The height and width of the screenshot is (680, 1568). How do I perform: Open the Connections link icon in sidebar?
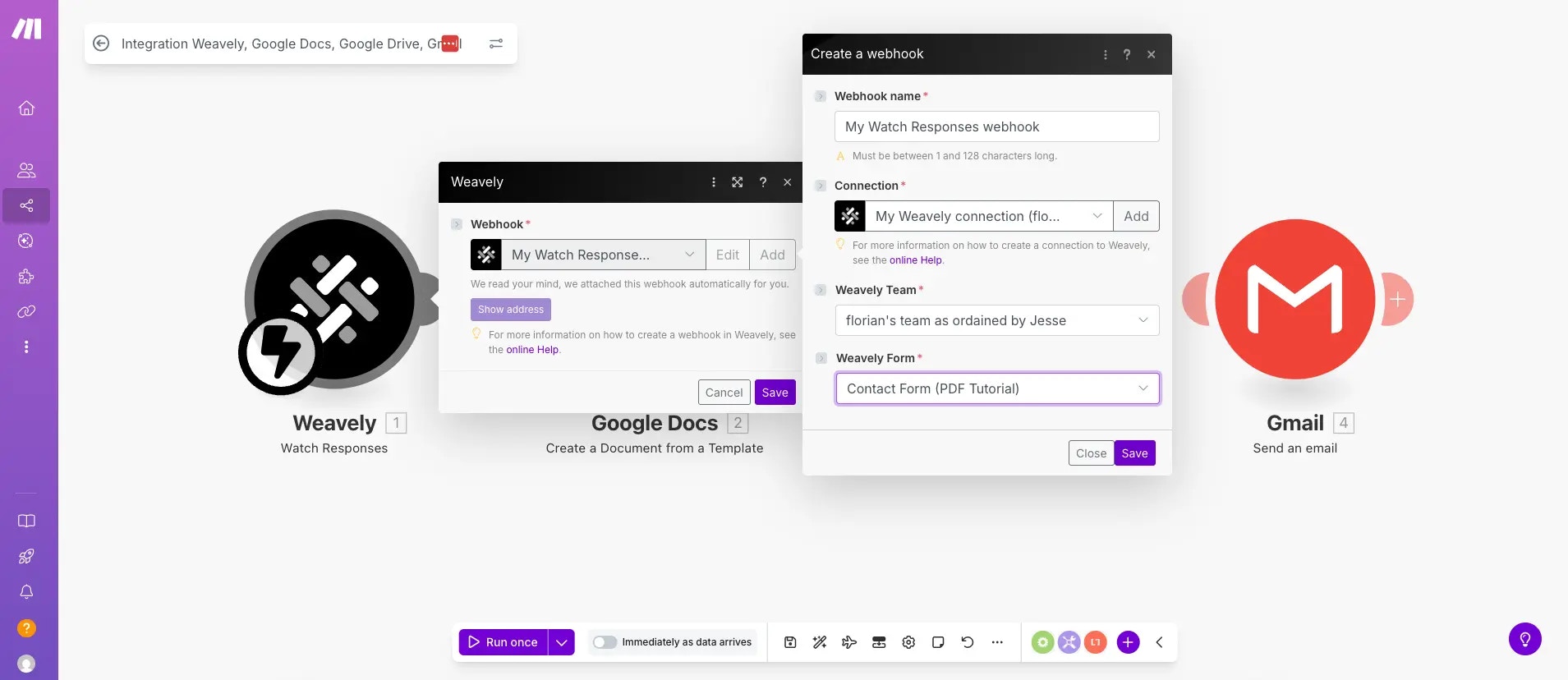pos(26,311)
